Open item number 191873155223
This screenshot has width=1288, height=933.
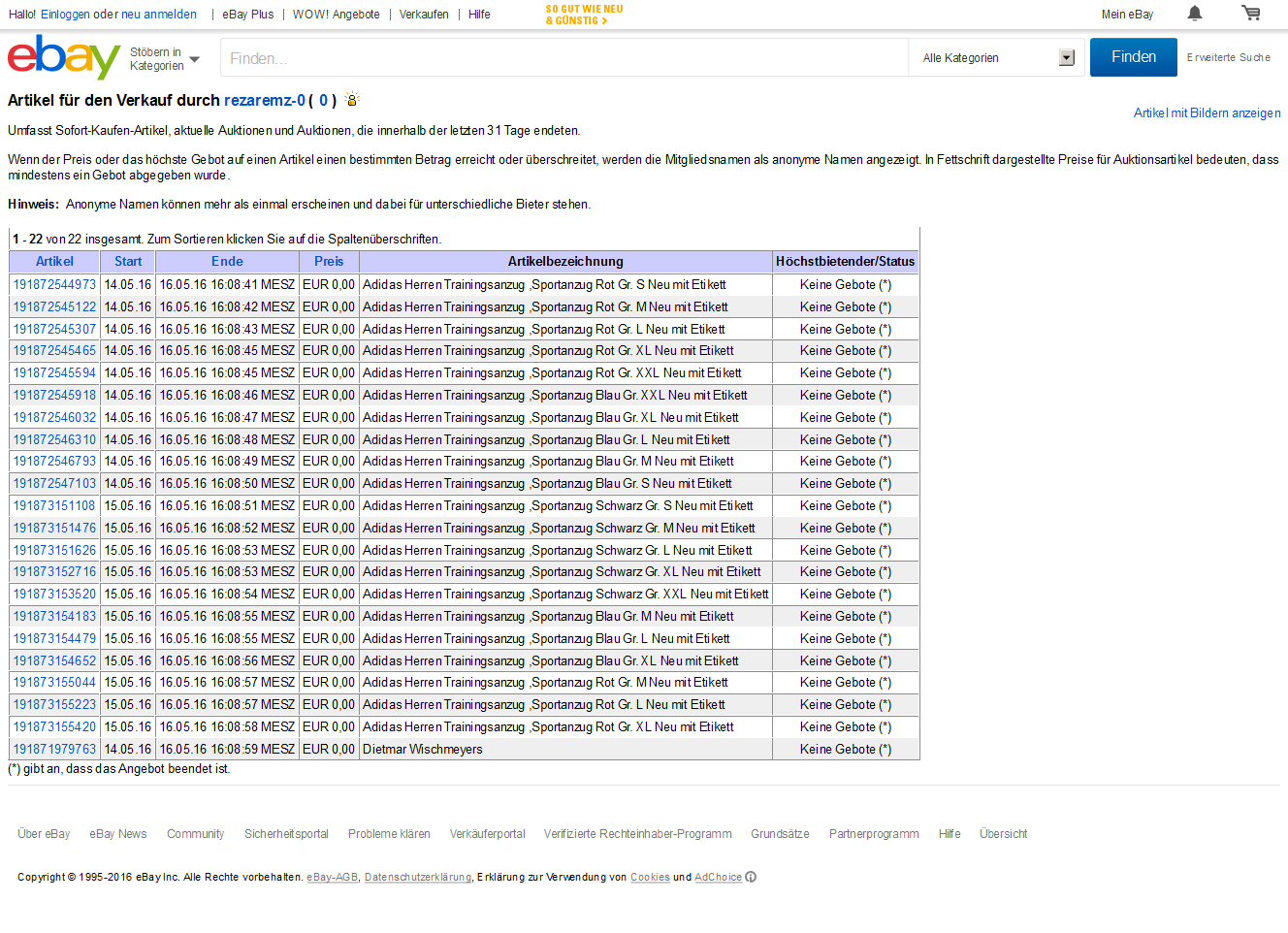54,705
